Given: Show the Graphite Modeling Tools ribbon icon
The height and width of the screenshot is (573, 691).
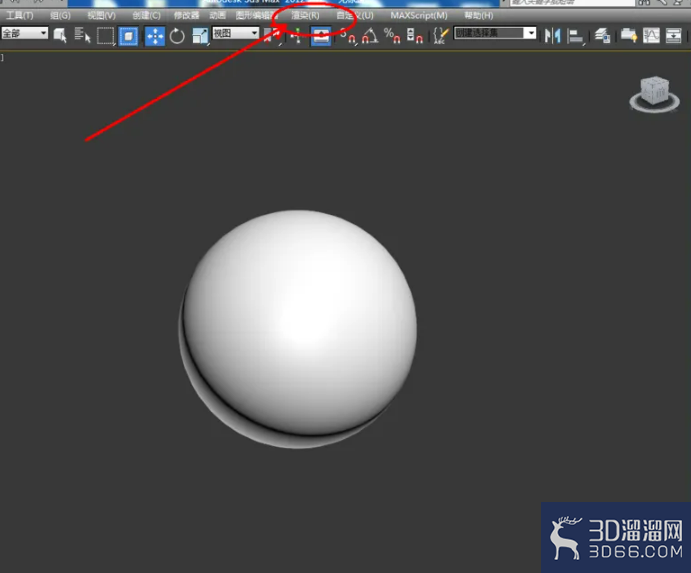Looking at the screenshot, I should pos(629,35).
